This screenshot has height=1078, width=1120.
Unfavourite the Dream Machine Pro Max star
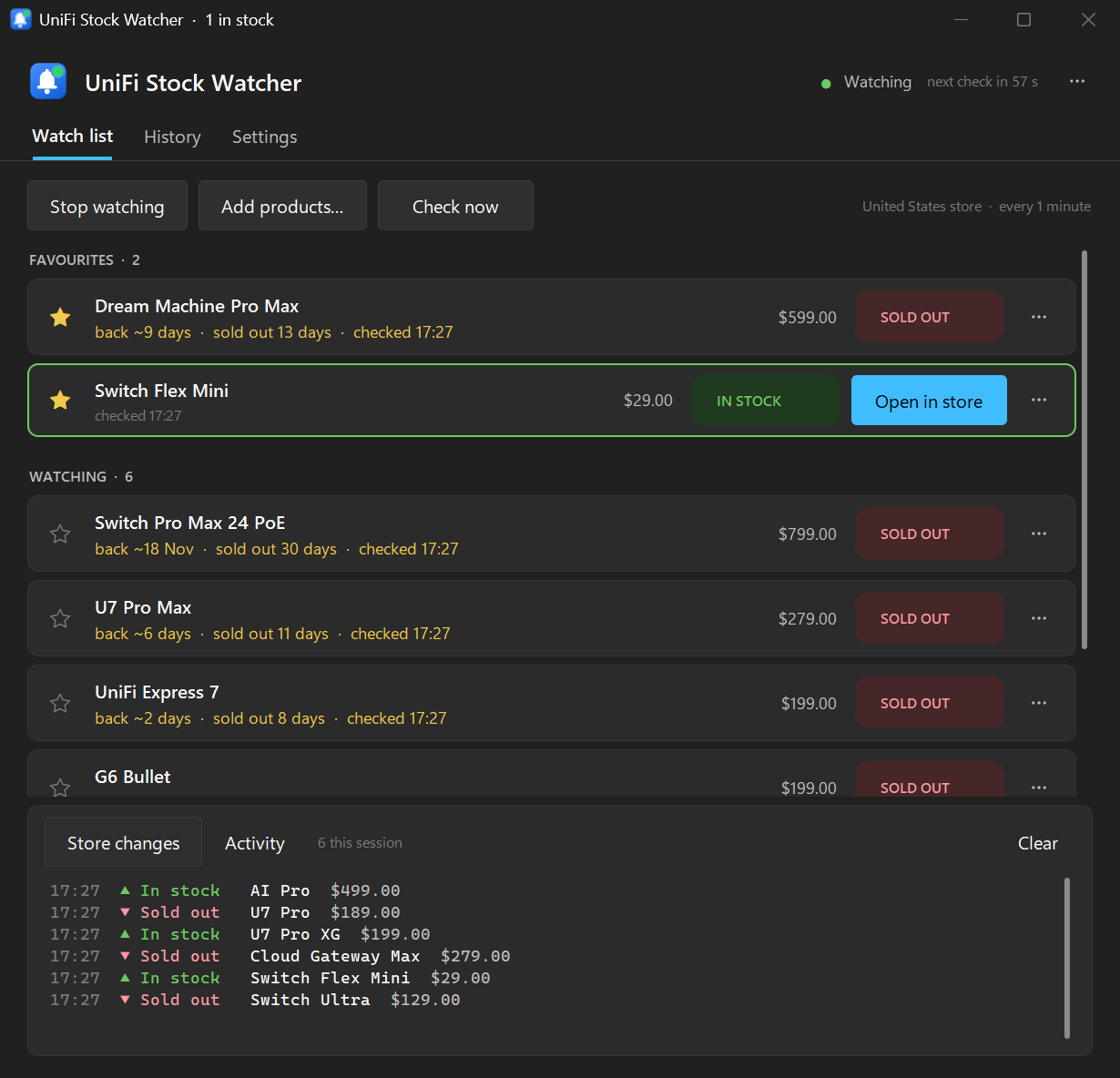(60, 317)
